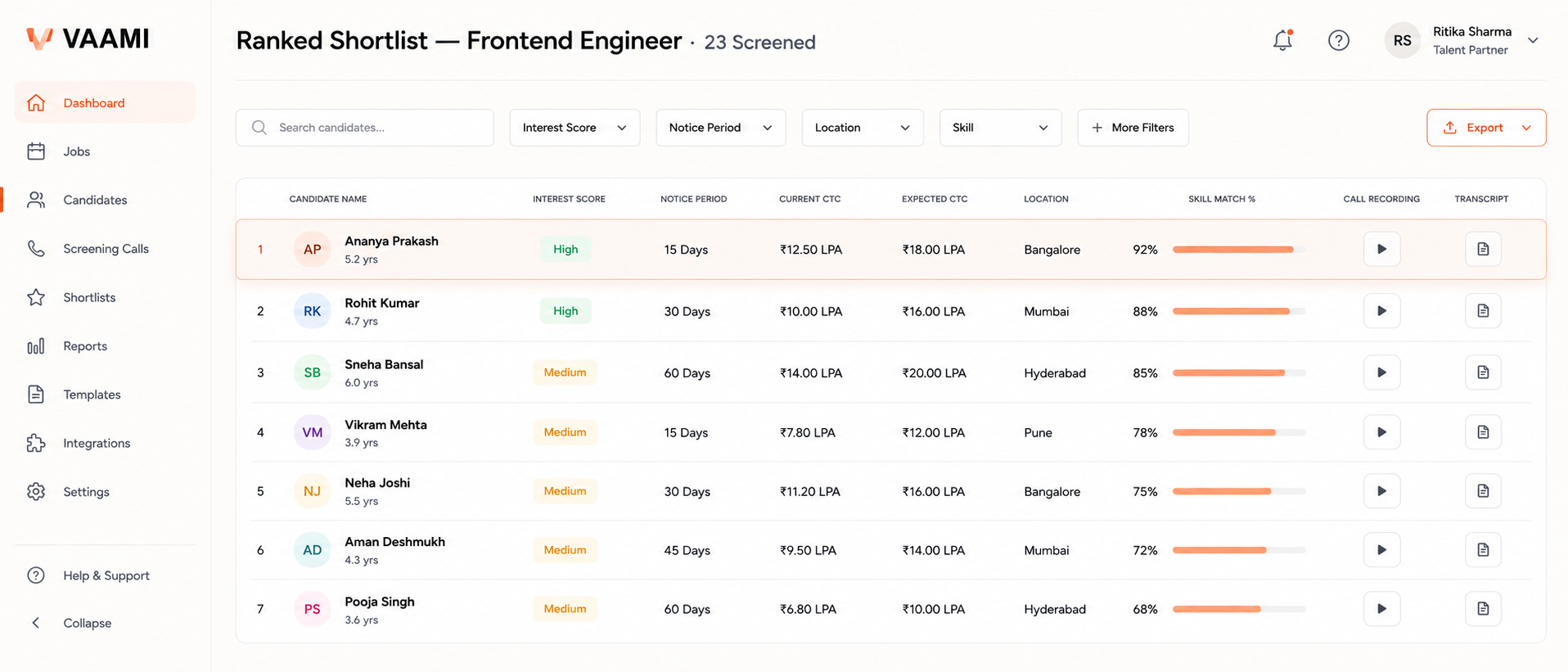Click the Notice Period column header
The image size is (1568, 672).
click(693, 199)
